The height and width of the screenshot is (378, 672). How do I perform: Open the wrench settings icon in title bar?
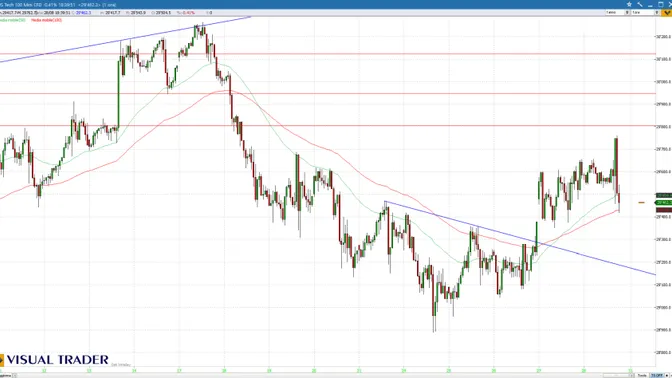coord(640,4)
